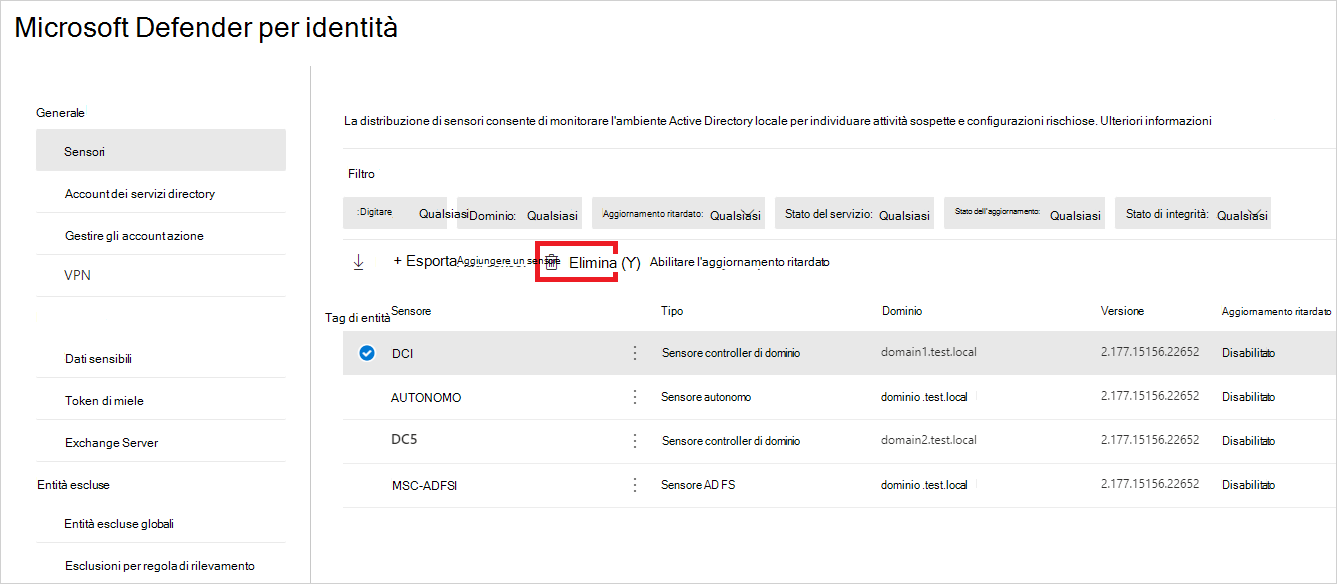Click the Sensore autonomo type cell
This screenshot has width=1337, height=584.
coord(706,397)
